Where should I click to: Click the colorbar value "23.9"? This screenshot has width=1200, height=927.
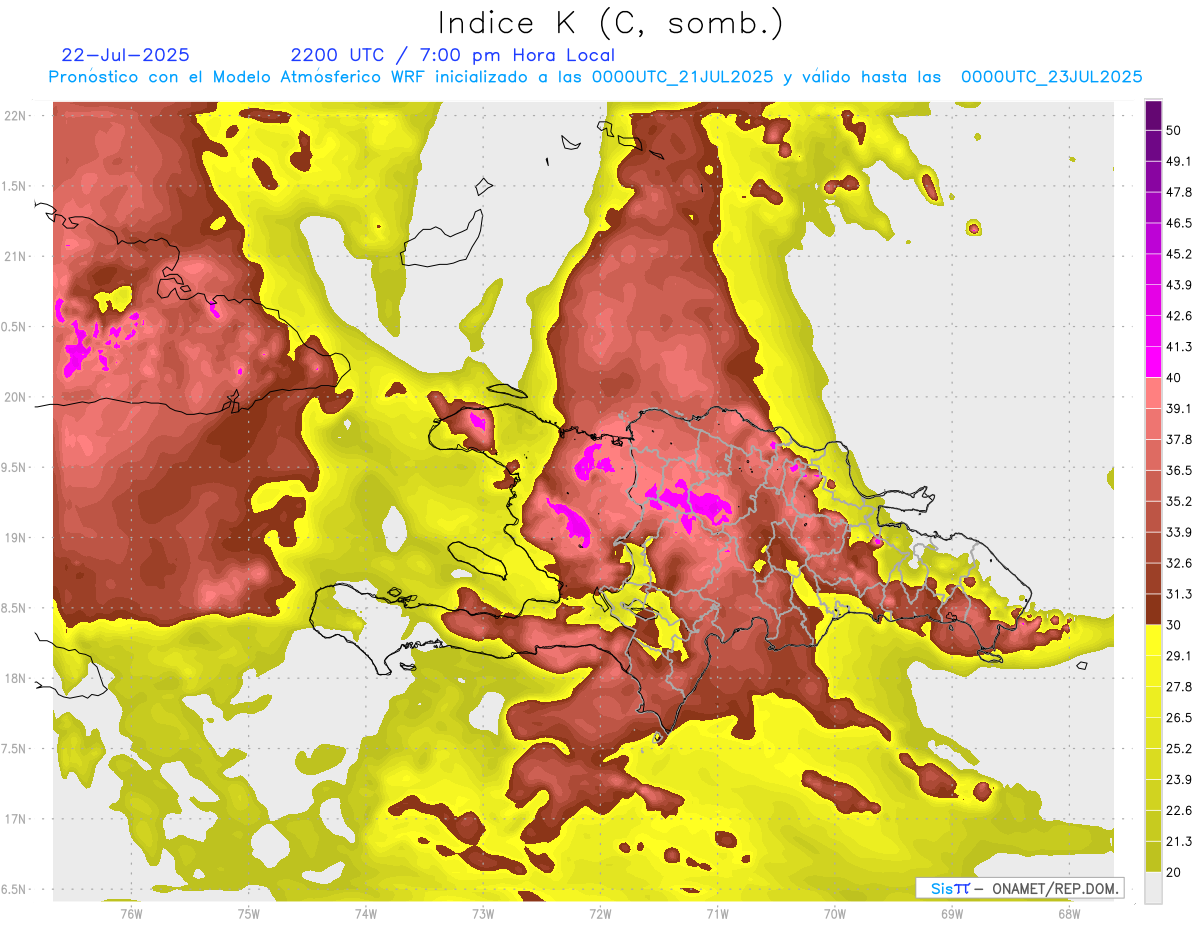1179,779
